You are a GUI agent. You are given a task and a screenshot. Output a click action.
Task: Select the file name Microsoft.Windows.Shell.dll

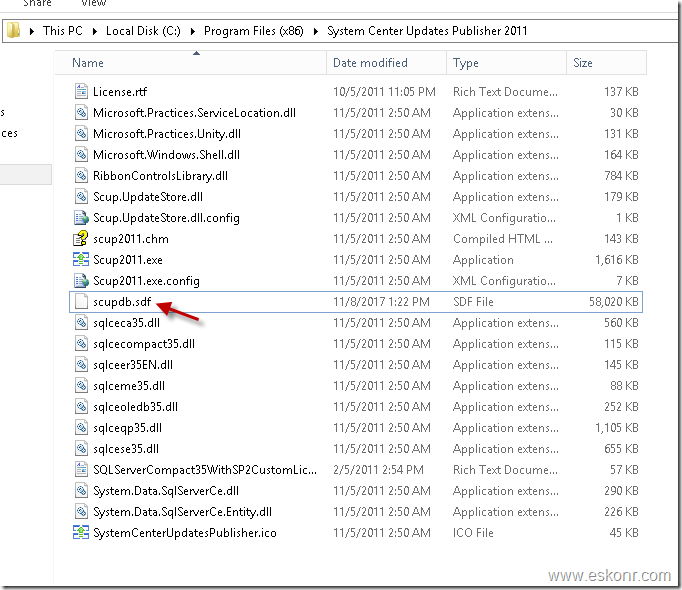click(167, 154)
